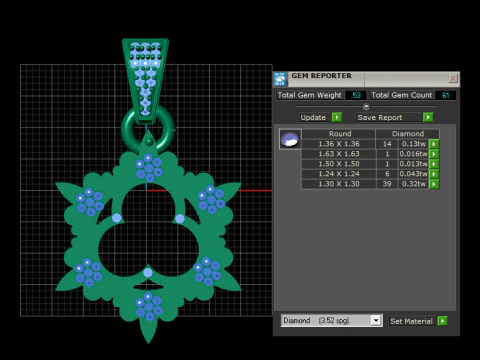
Task: Click the Gem Reporter title bar
Action: (x=367, y=79)
